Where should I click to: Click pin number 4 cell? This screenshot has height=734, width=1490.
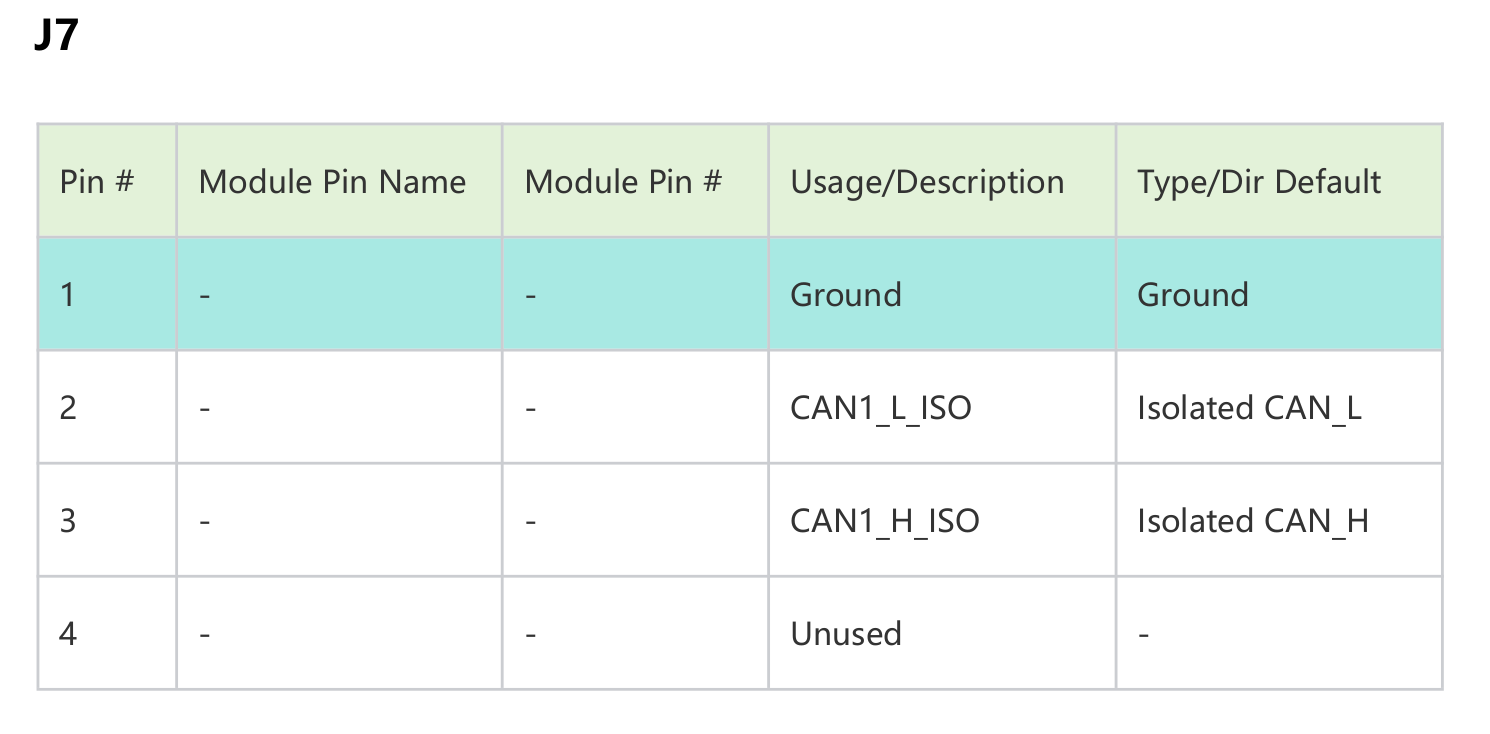68,634
